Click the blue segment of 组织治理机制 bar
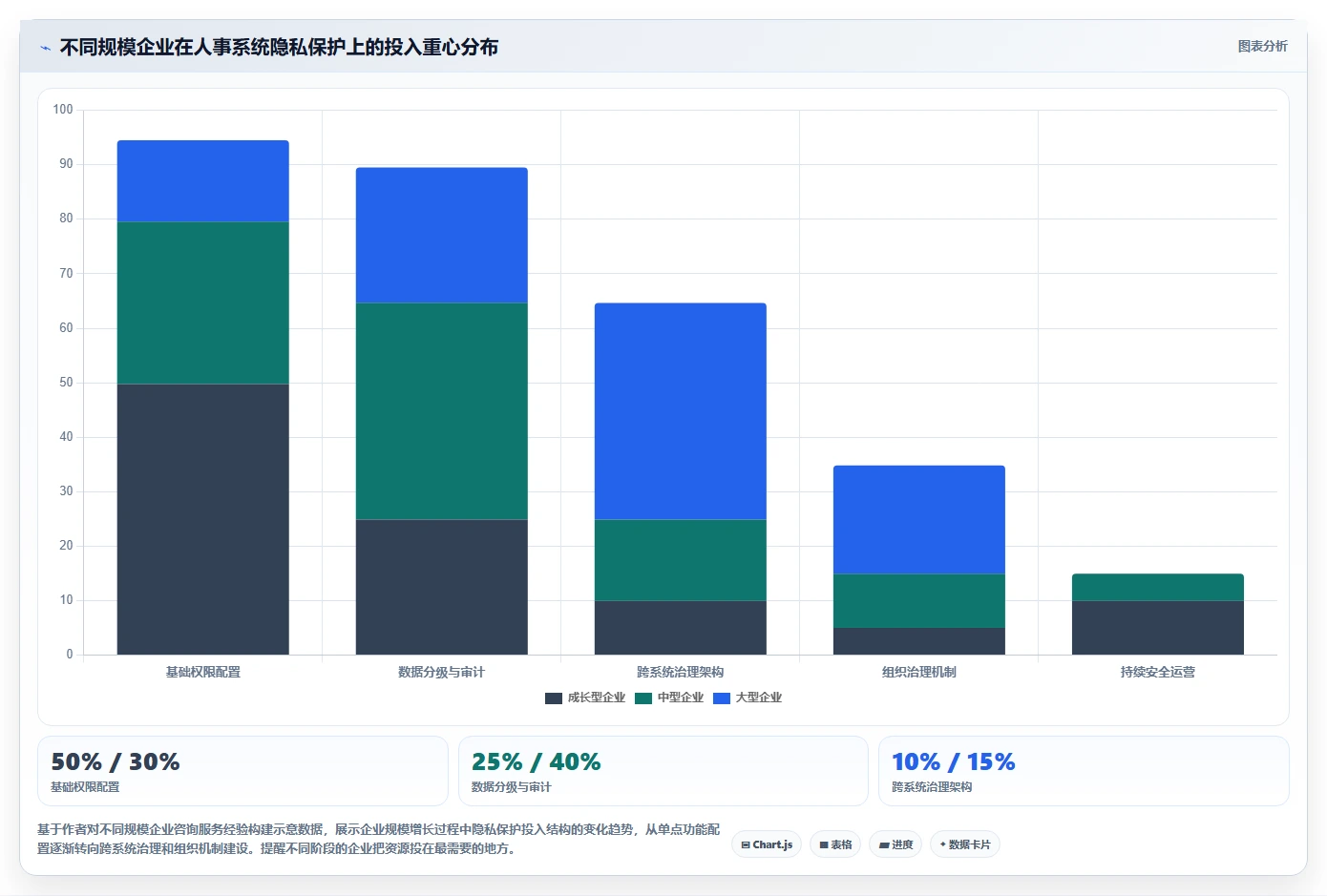Screen dimensions: 1327x896 point(919,519)
